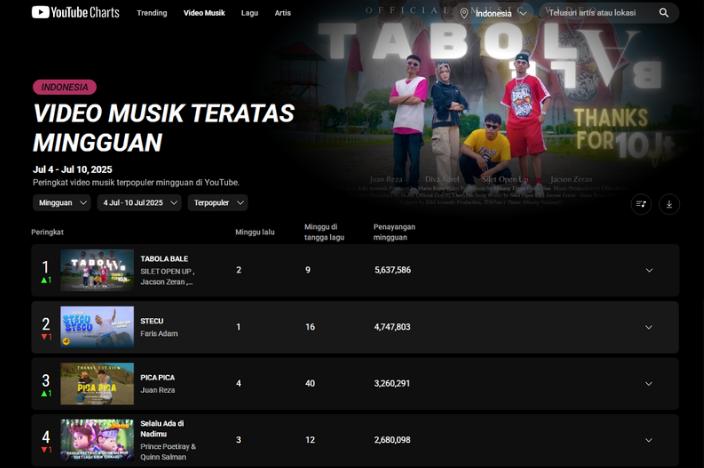Viewport: 704px width, 468px height.
Task: Open the Trending tab
Action: tap(152, 13)
